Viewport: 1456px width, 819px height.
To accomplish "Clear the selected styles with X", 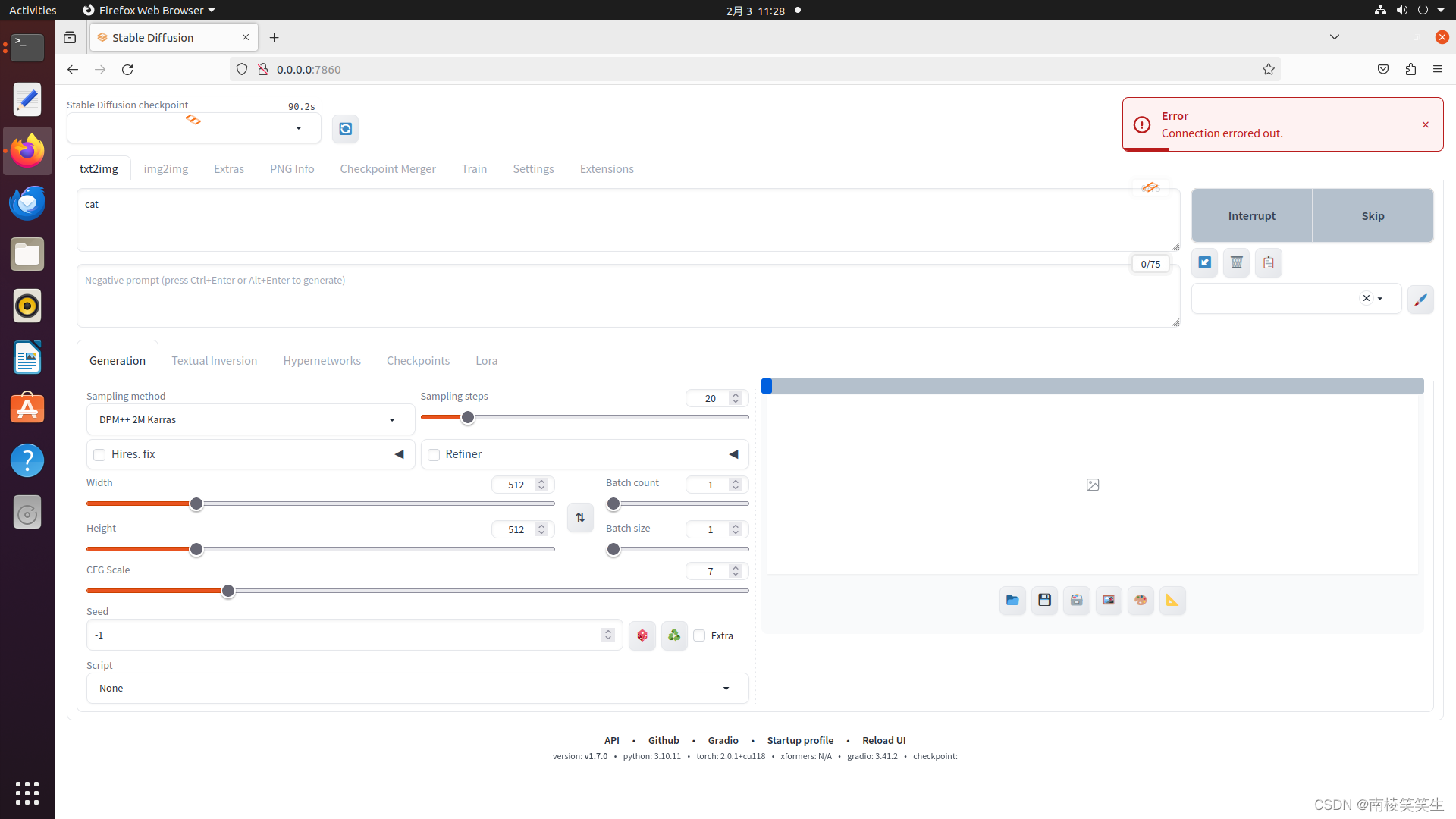I will click(x=1367, y=298).
